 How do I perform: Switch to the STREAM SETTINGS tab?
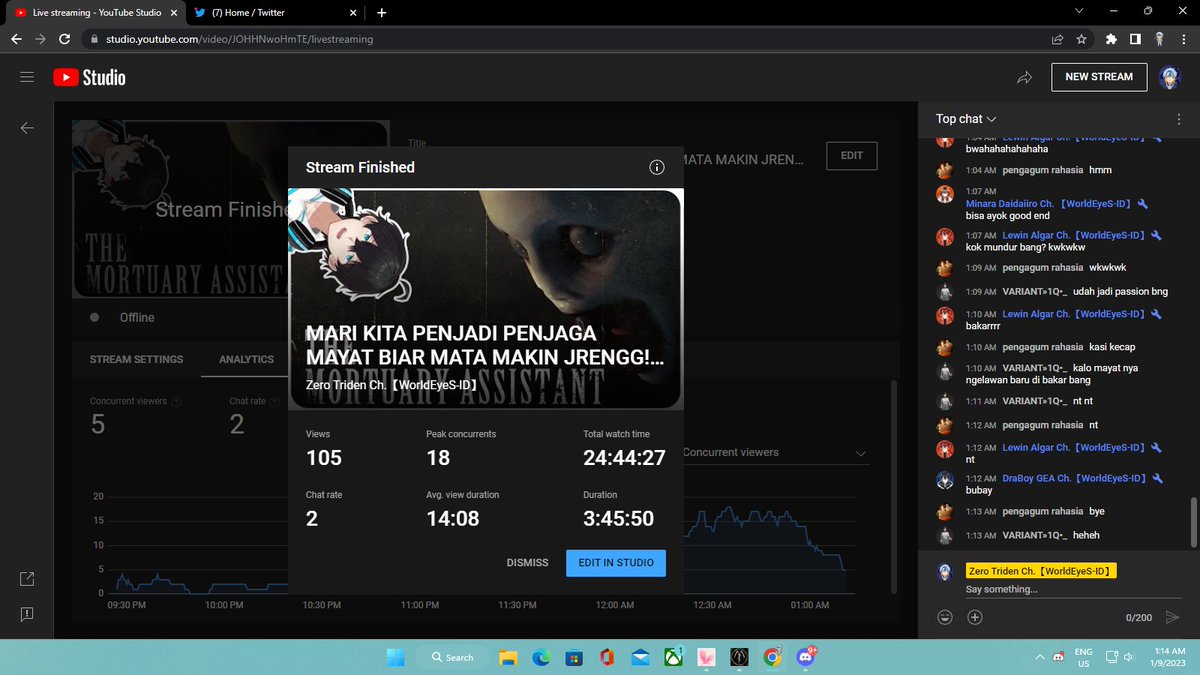(x=136, y=359)
